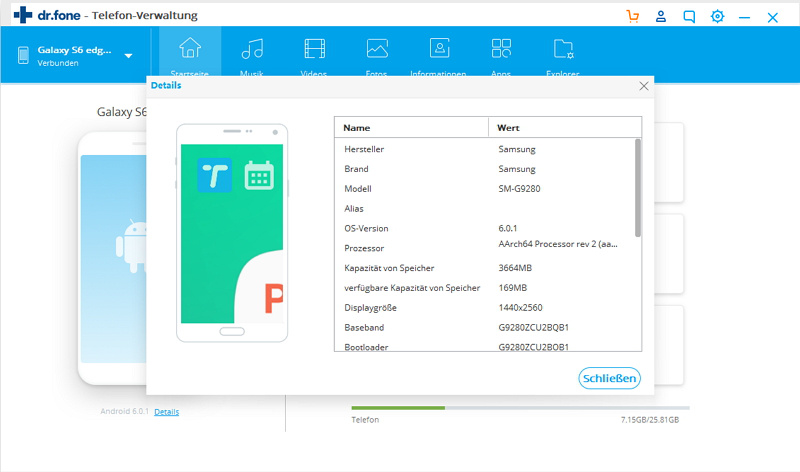The height and width of the screenshot is (472, 800).
Task: Click the Schließen button
Action: tap(609, 378)
